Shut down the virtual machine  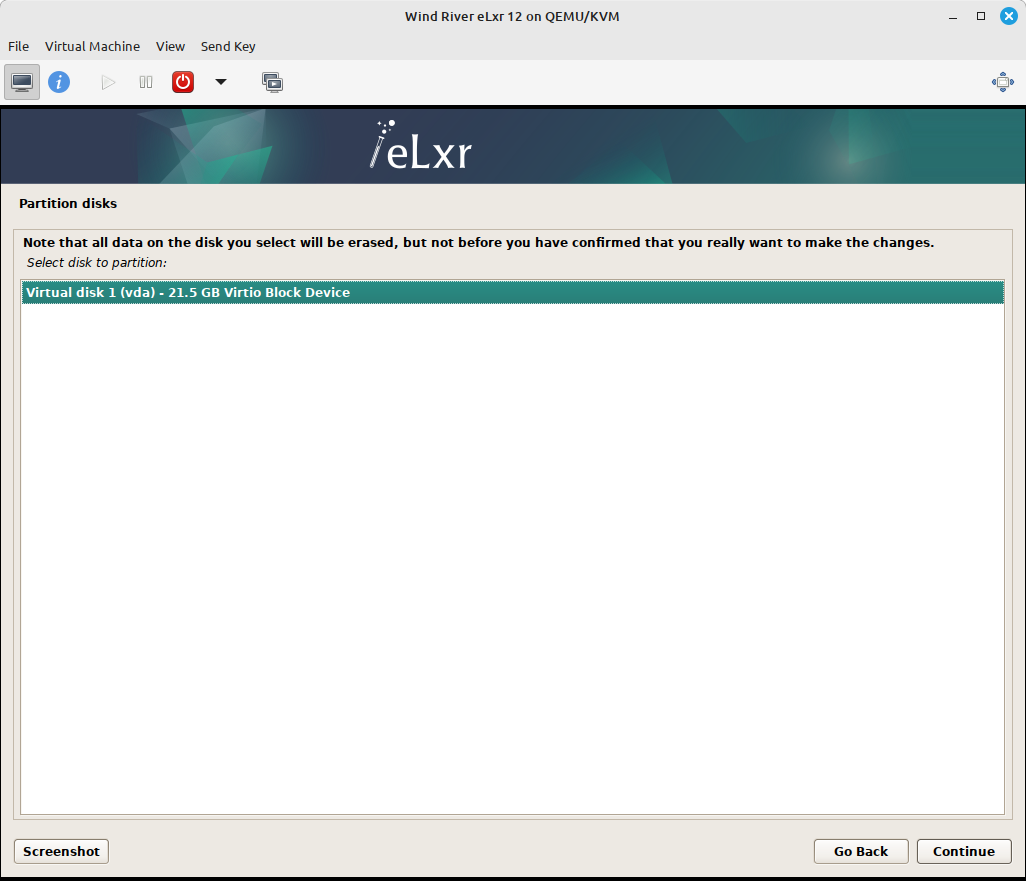(x=183, y=82)
